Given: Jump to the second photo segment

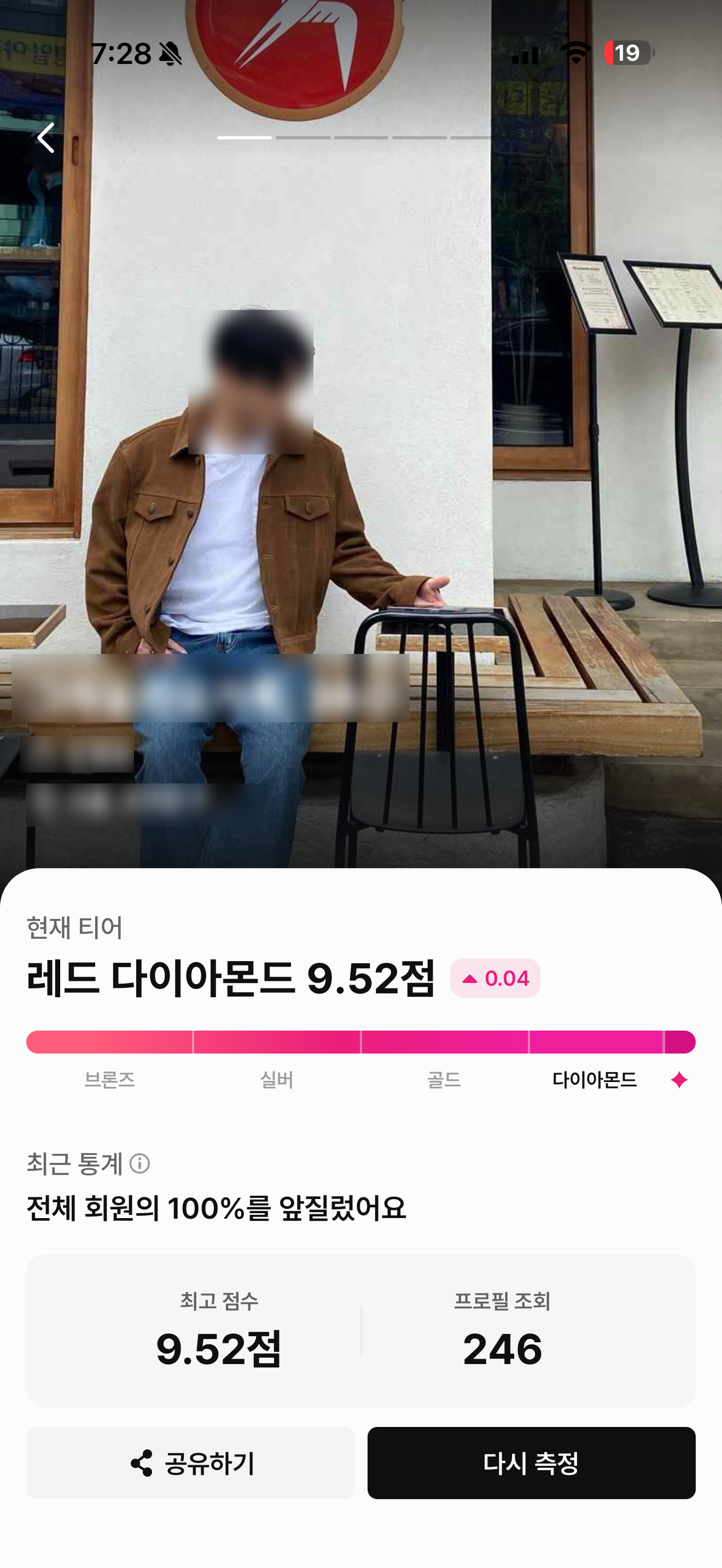Looking at the screenshot, I should (303, 138).
